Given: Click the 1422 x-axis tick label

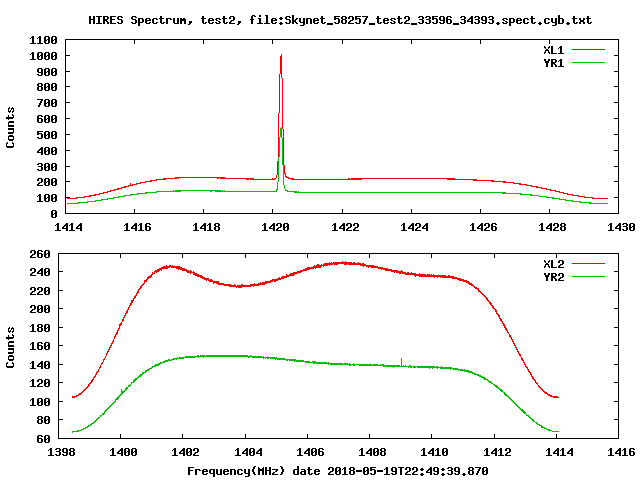Looking at the screenshot, I should point(345,227).
